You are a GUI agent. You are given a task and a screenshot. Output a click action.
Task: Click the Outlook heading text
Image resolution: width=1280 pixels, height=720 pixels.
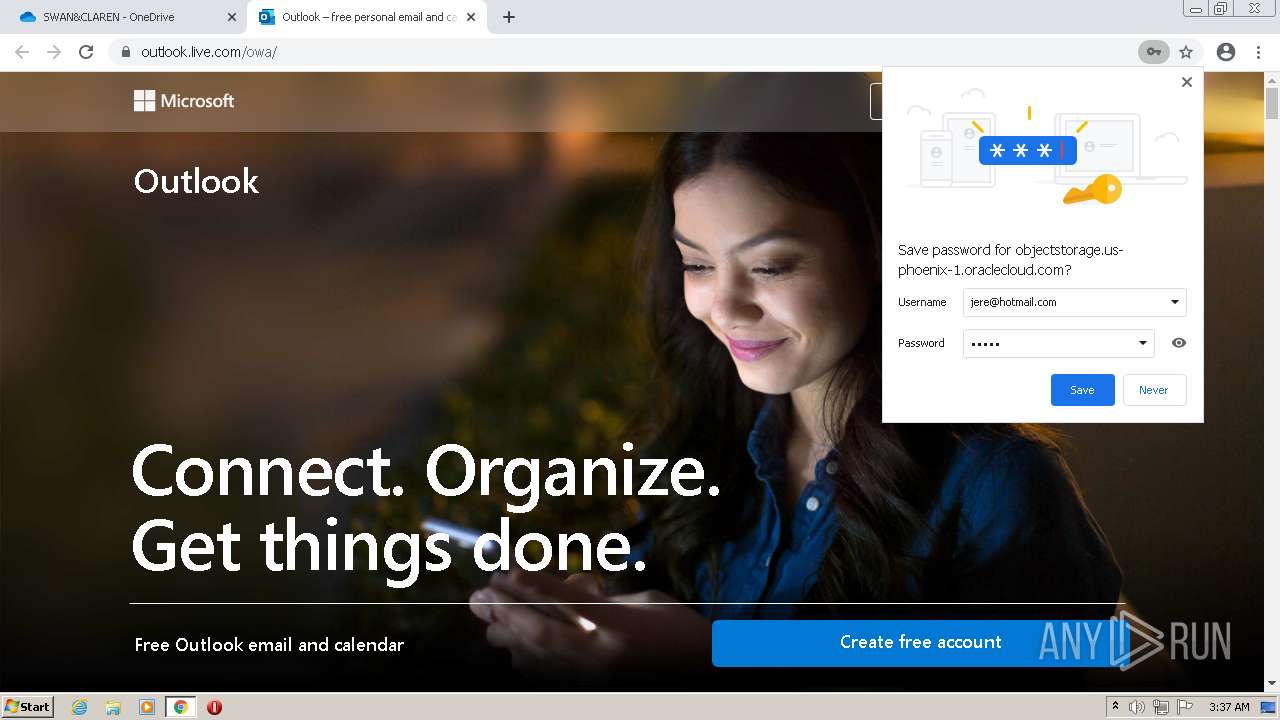pyautogui.click(x=196, y=181)
